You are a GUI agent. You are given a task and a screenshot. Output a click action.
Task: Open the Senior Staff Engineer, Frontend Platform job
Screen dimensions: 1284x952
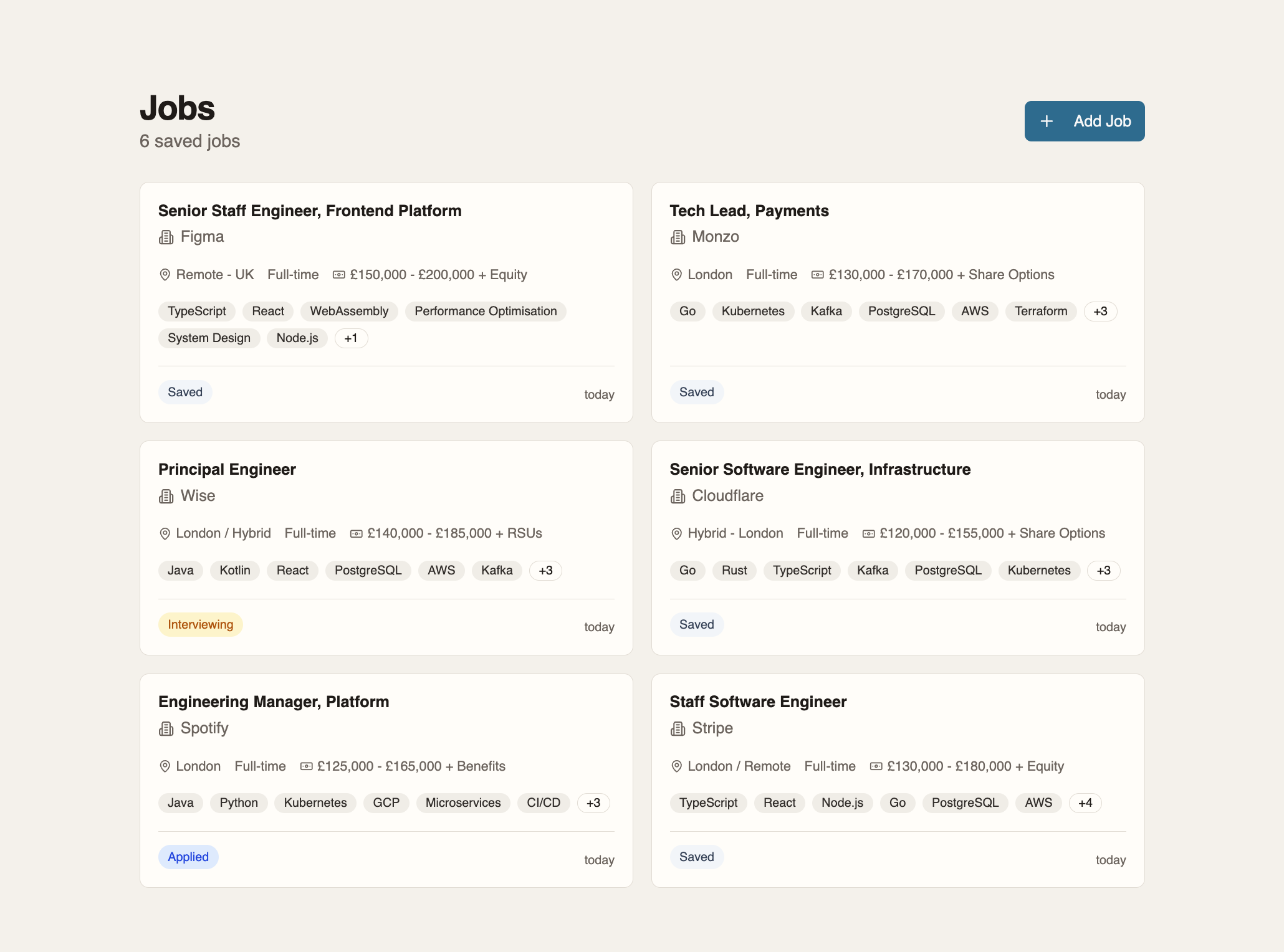point(310,211)
